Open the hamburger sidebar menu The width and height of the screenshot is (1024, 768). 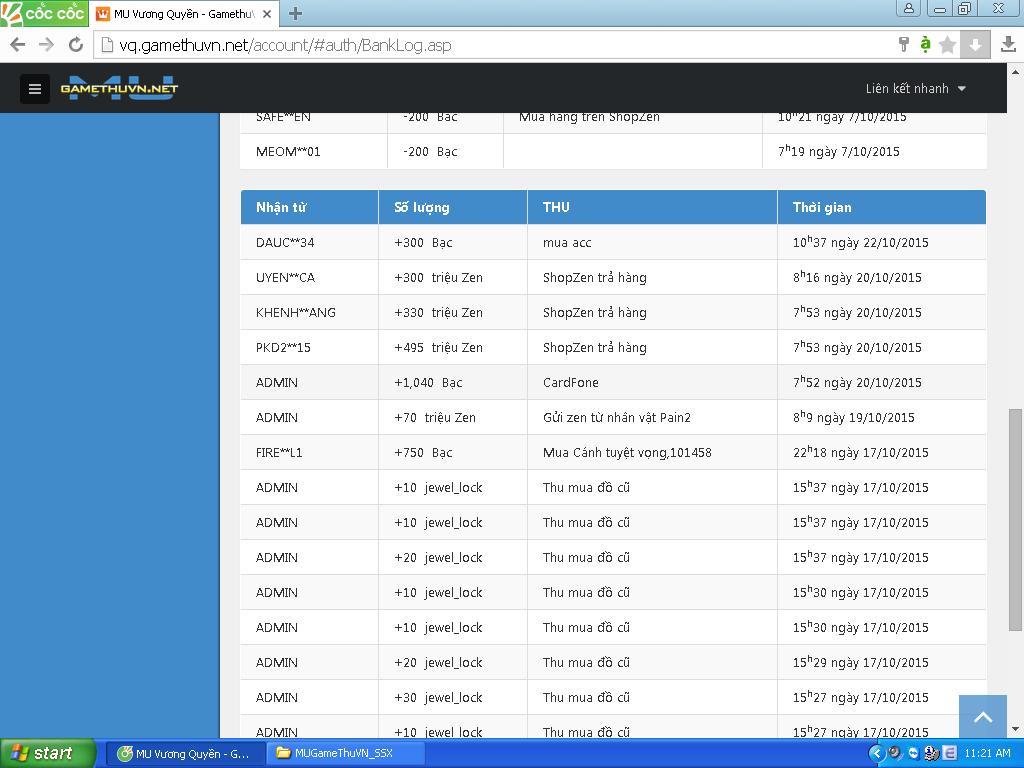coord(34,89)
